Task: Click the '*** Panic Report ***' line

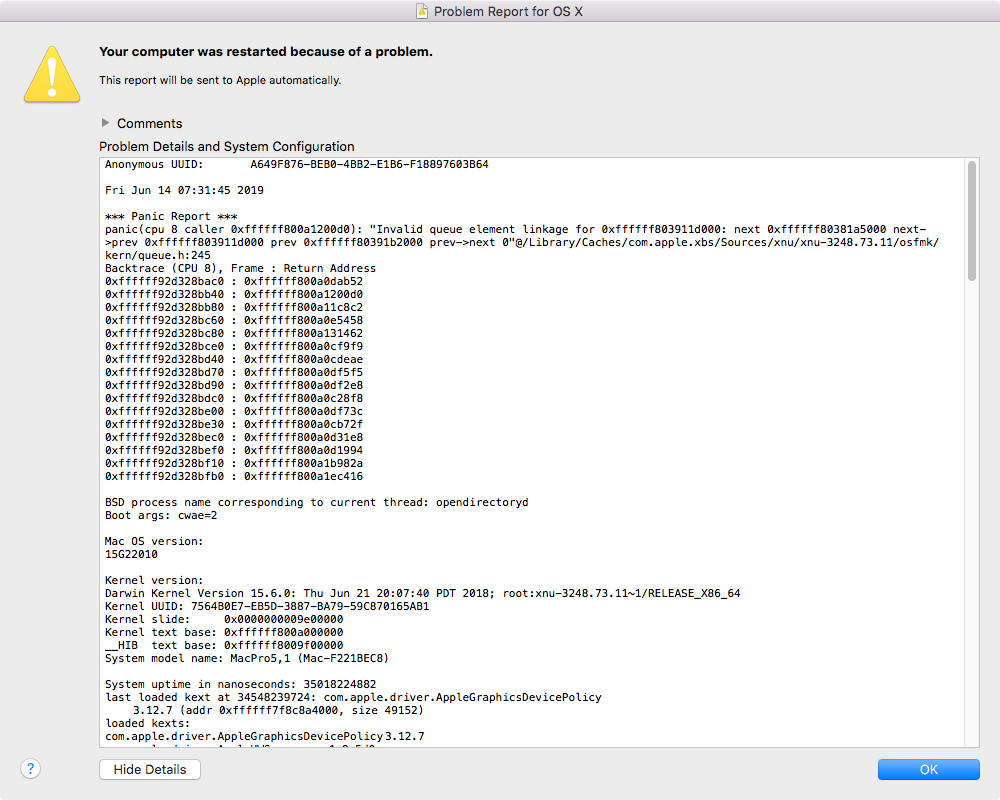Action: 171,216
